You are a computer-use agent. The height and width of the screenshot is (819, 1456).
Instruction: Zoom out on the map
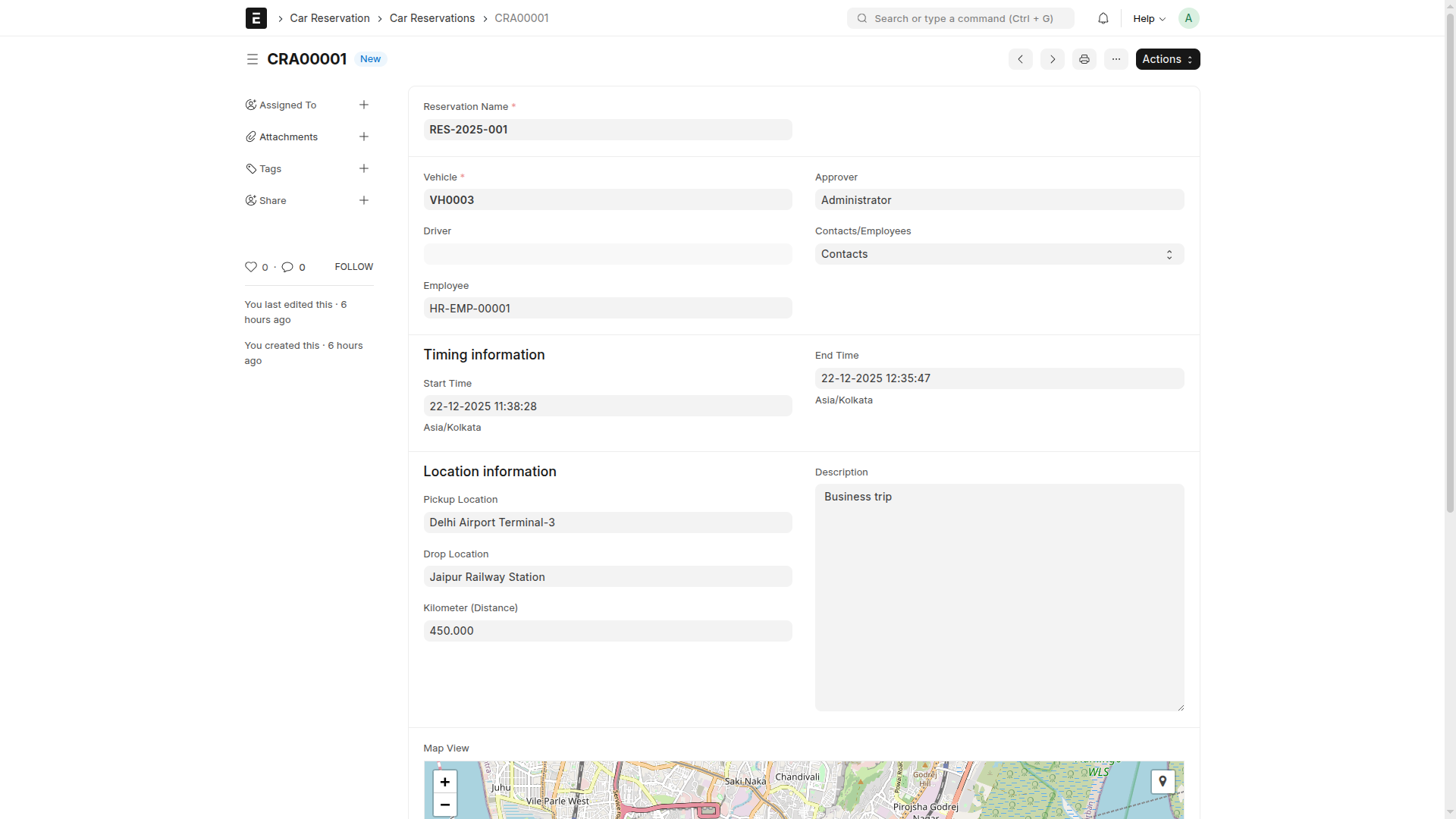(x=445, y=805)
